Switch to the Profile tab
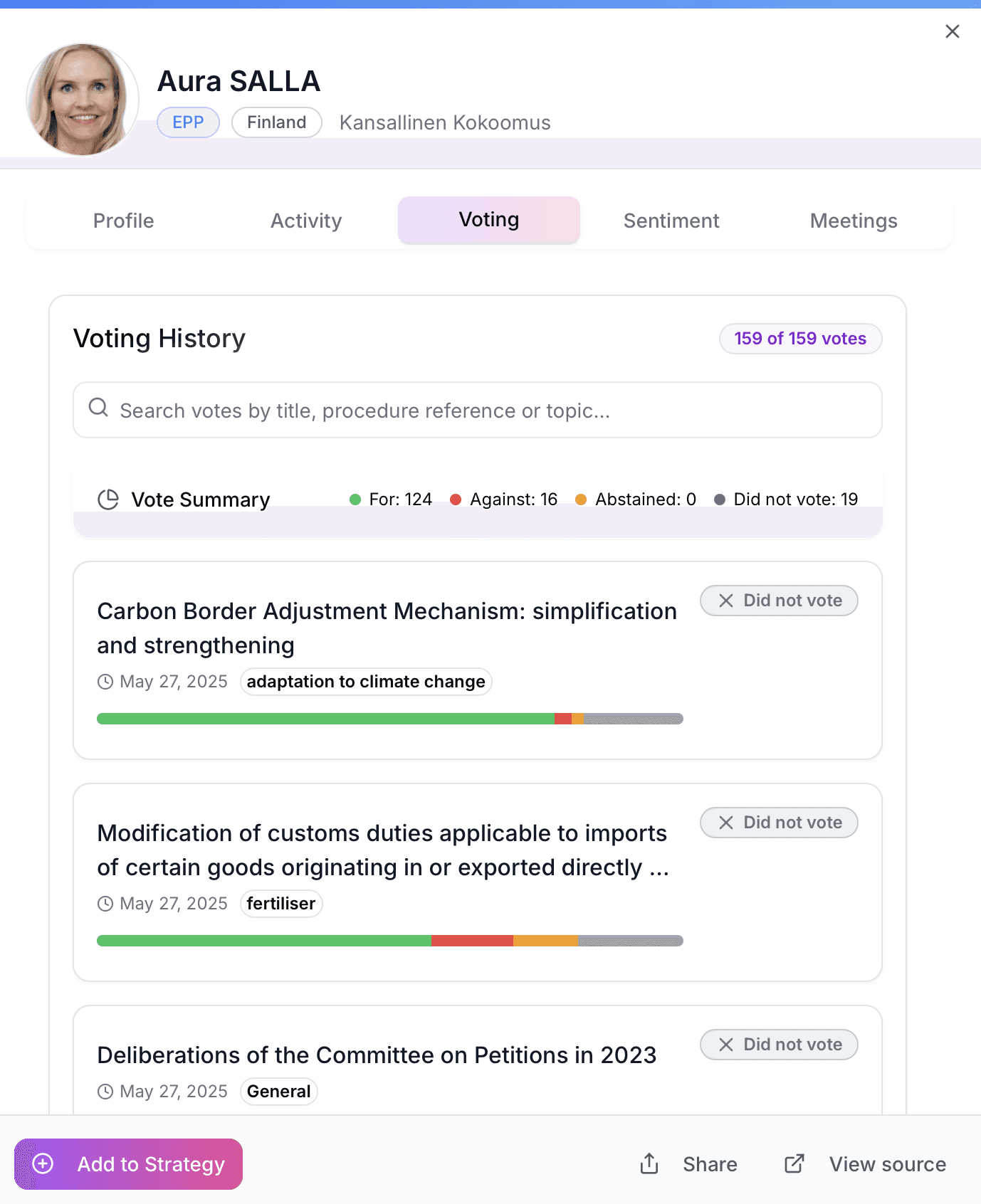This screenshot has height=1204, width=981. pos(123,221)
